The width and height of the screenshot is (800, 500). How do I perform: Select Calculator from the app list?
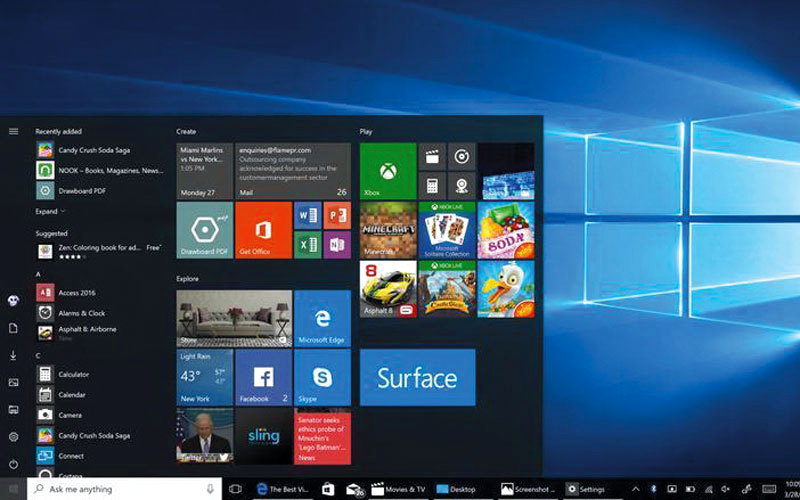coord(73,374)
